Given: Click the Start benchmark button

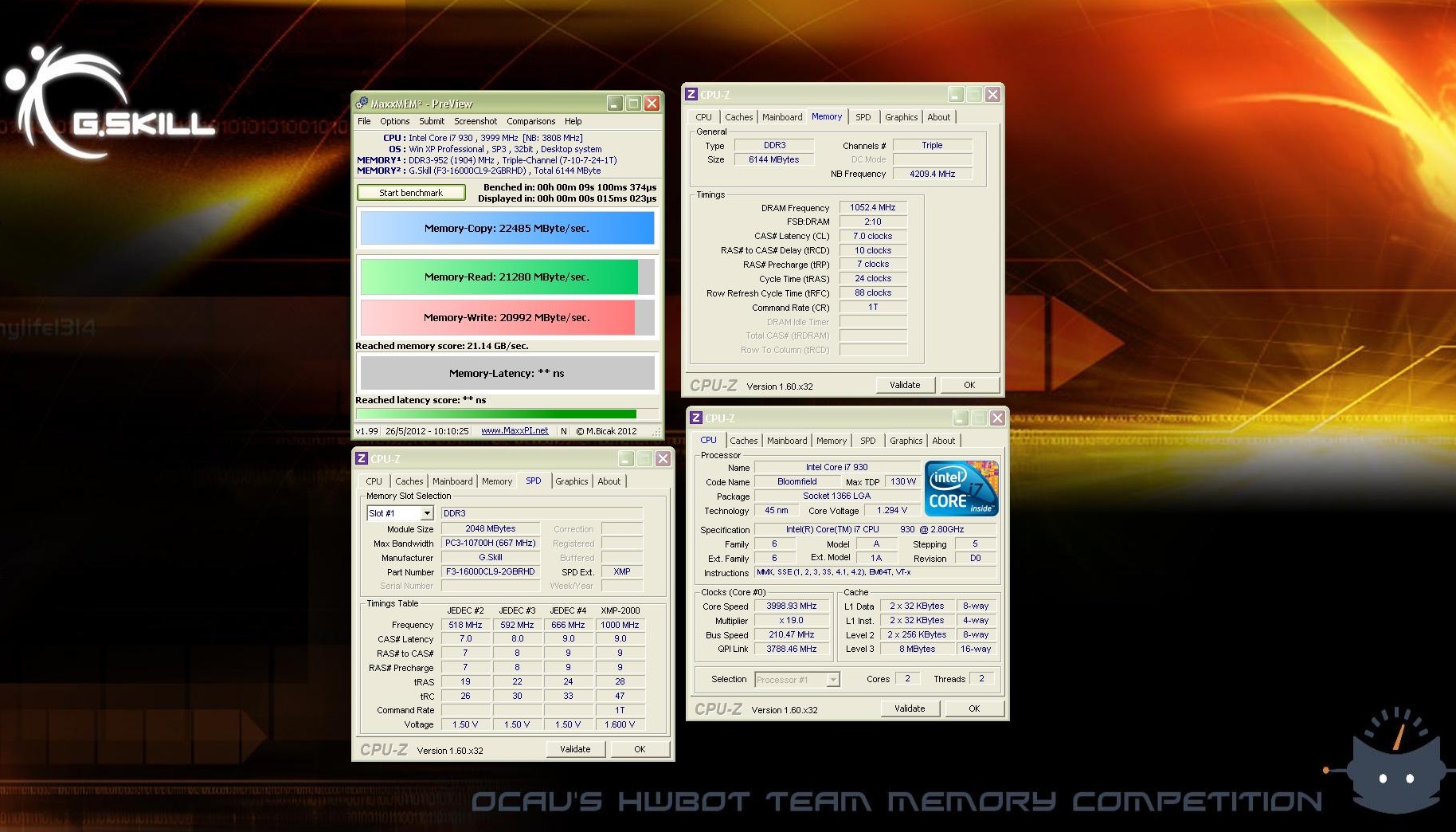Looking at the screenshot, I should (411, 193).
